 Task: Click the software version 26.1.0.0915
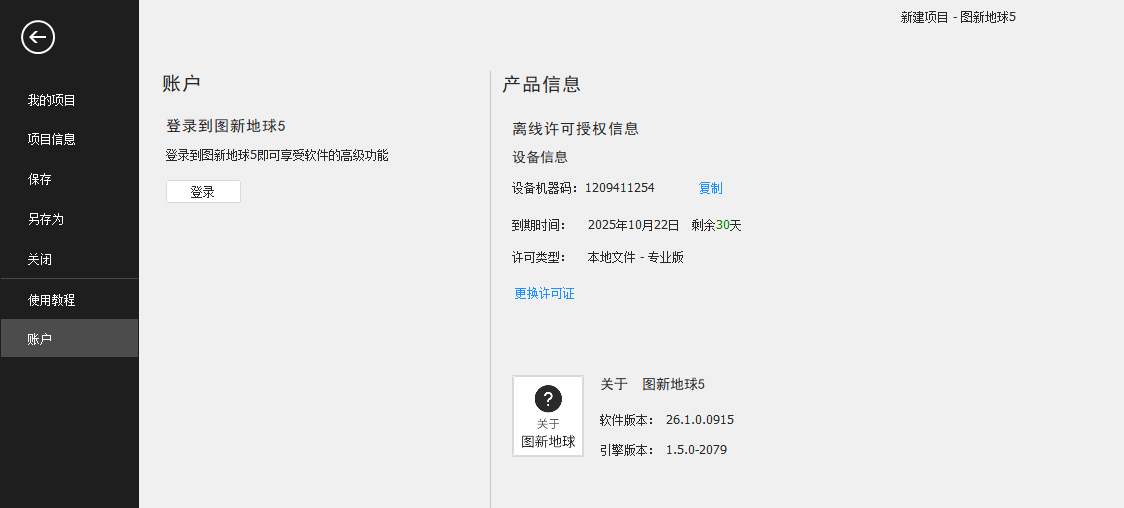[699, 420]
